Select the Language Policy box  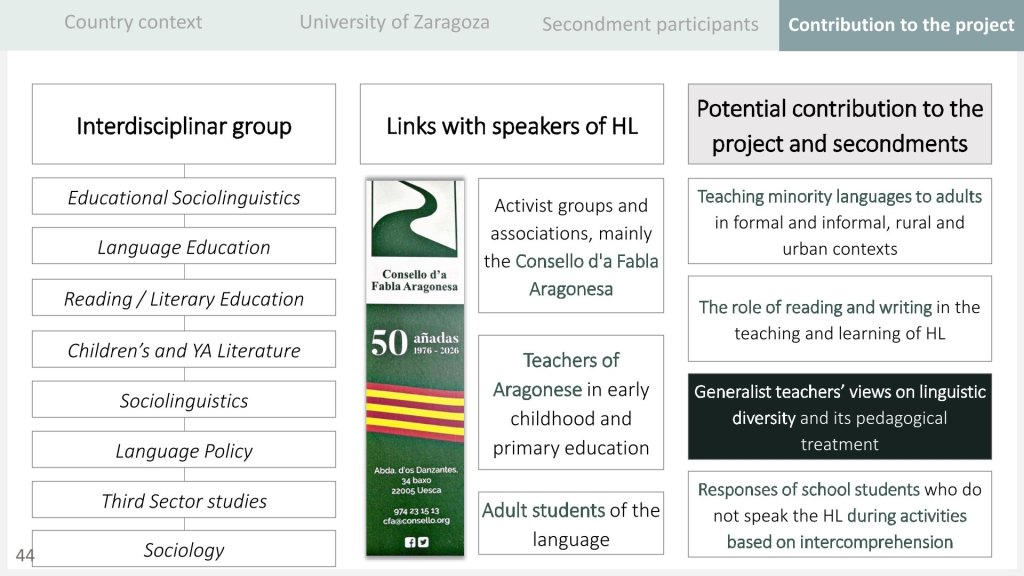pyautogui.click(x=184, y=451)
